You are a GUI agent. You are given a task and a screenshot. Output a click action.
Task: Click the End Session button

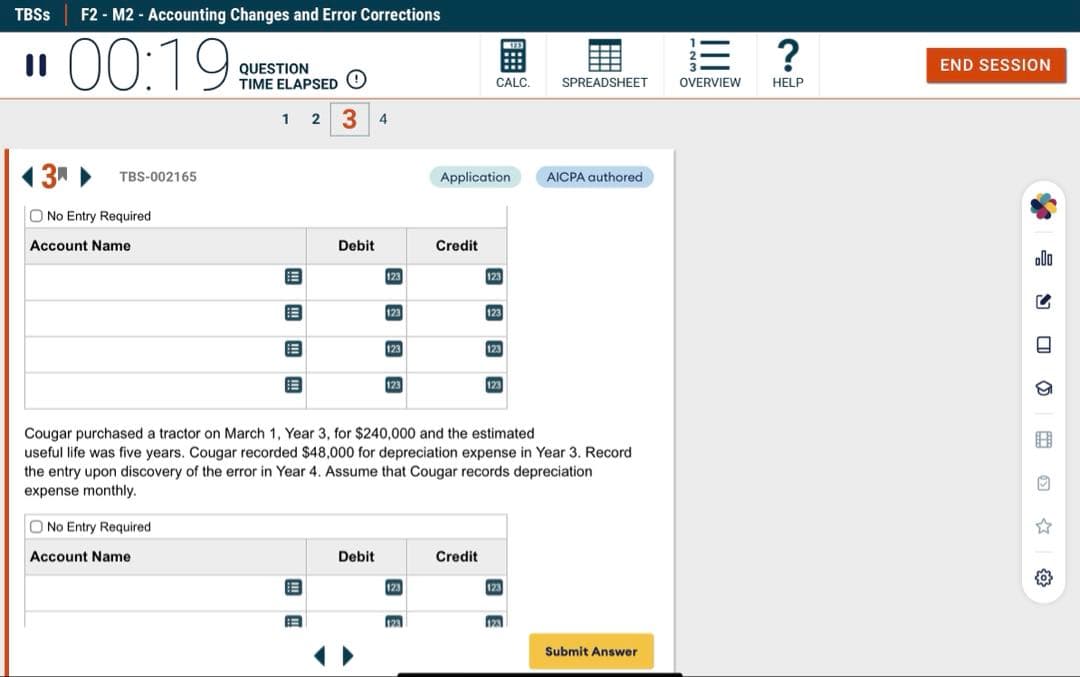(x=995, y=65)
